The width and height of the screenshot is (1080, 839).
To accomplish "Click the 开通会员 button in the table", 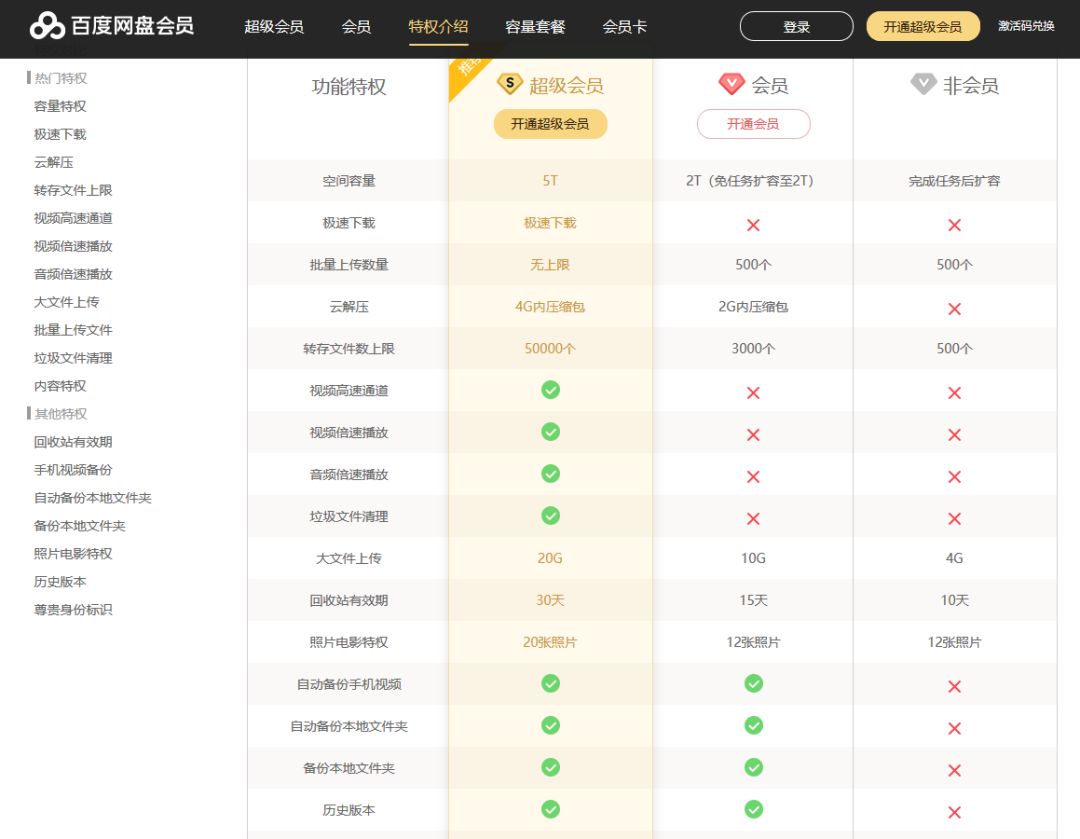I will click(x=753, y=123).
